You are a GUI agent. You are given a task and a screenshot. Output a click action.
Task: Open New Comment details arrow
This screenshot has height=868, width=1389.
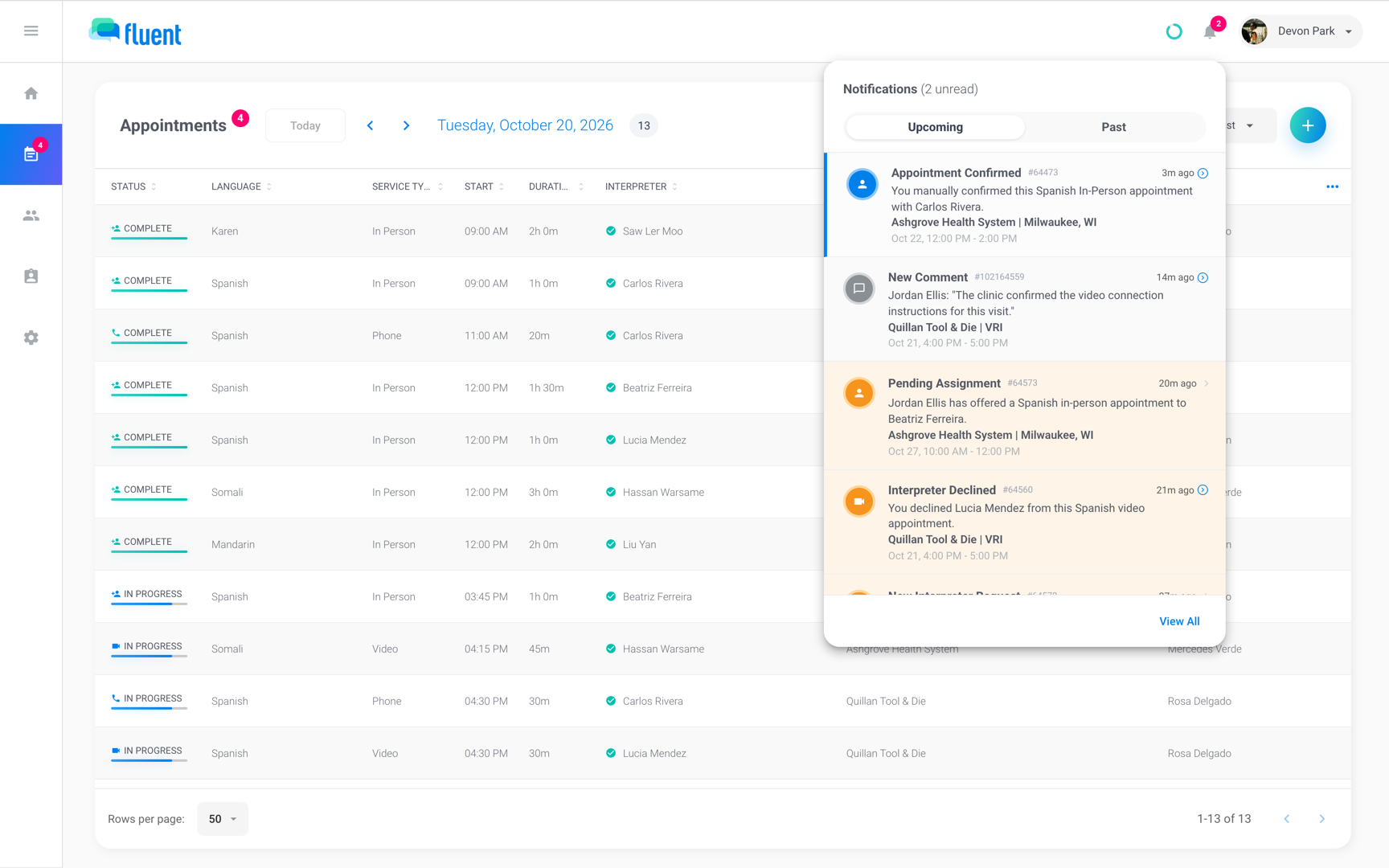click(1203, 278)
